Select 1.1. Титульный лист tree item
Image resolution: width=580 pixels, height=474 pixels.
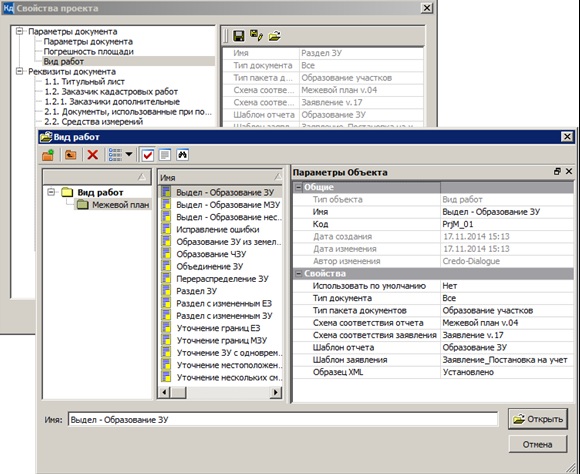pyautogui.click(x=84, y=81)
